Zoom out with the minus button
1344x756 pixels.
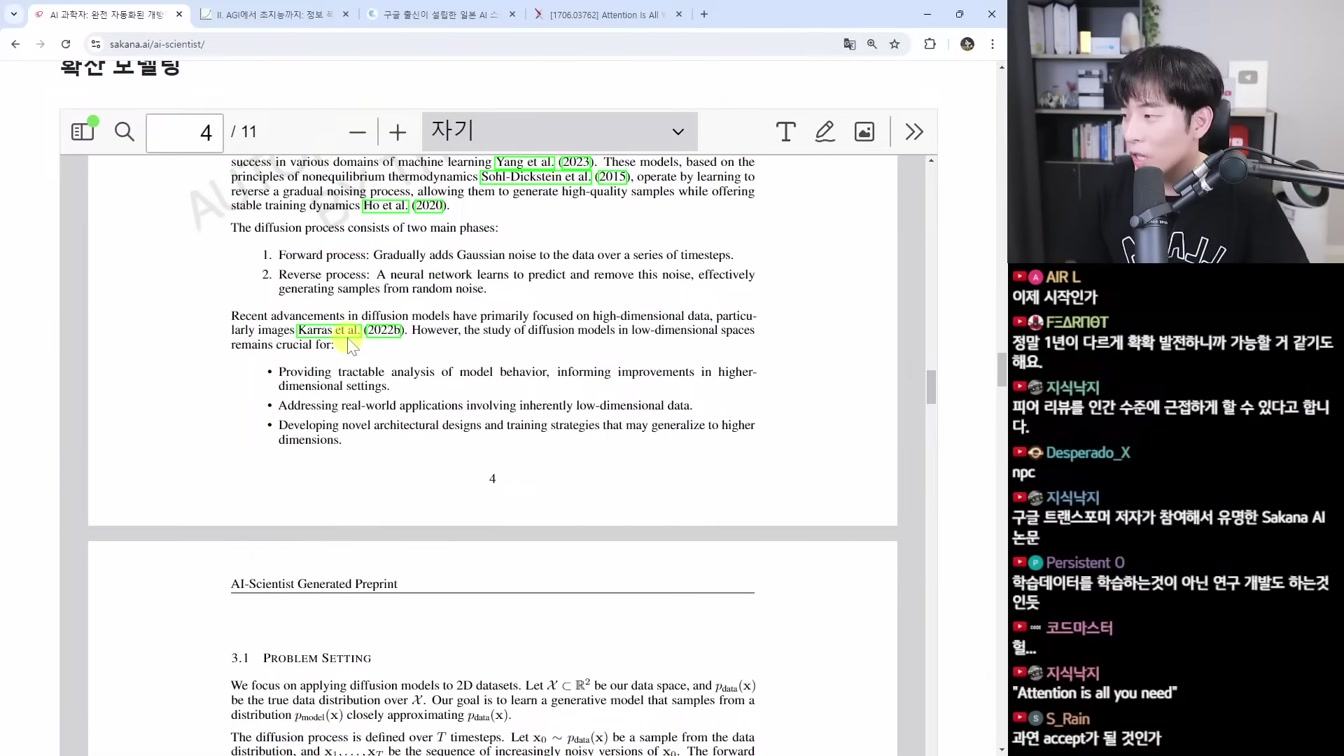(x=357, y=132)
